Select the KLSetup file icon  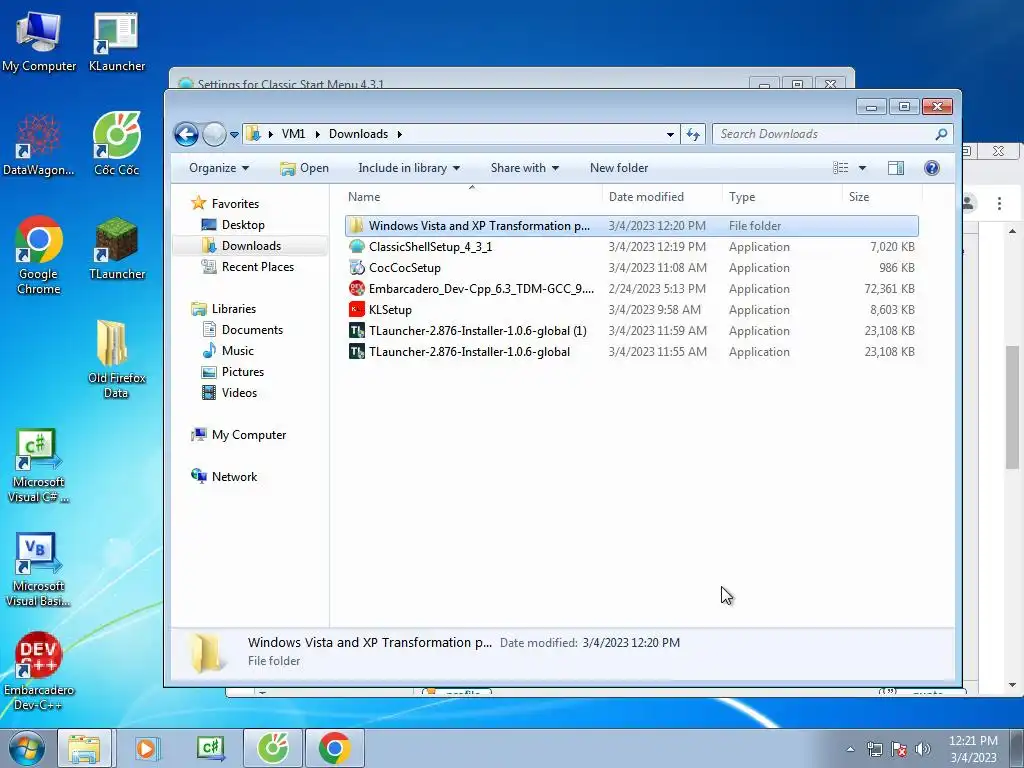click(x=357, y=310)
